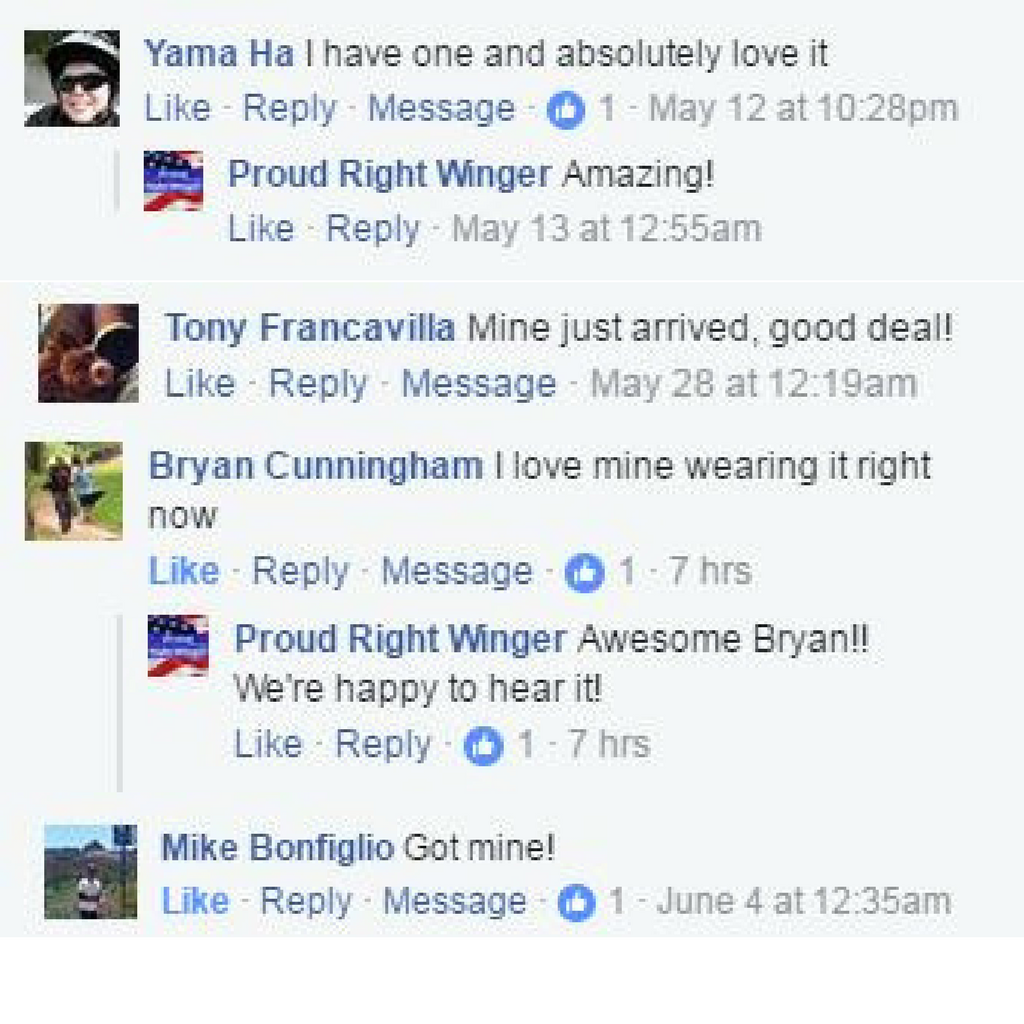The width and height of the screenshot is (1024, 1024).
Task: Reply to the Awesome Bryan comment
Action: point(383,744)
